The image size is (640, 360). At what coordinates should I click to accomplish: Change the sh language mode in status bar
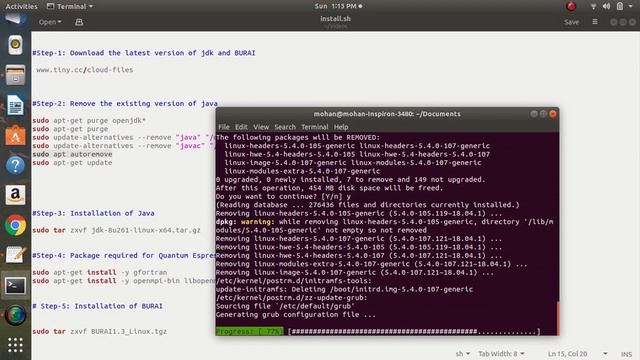pyautogui.click(x=463, y=353)
